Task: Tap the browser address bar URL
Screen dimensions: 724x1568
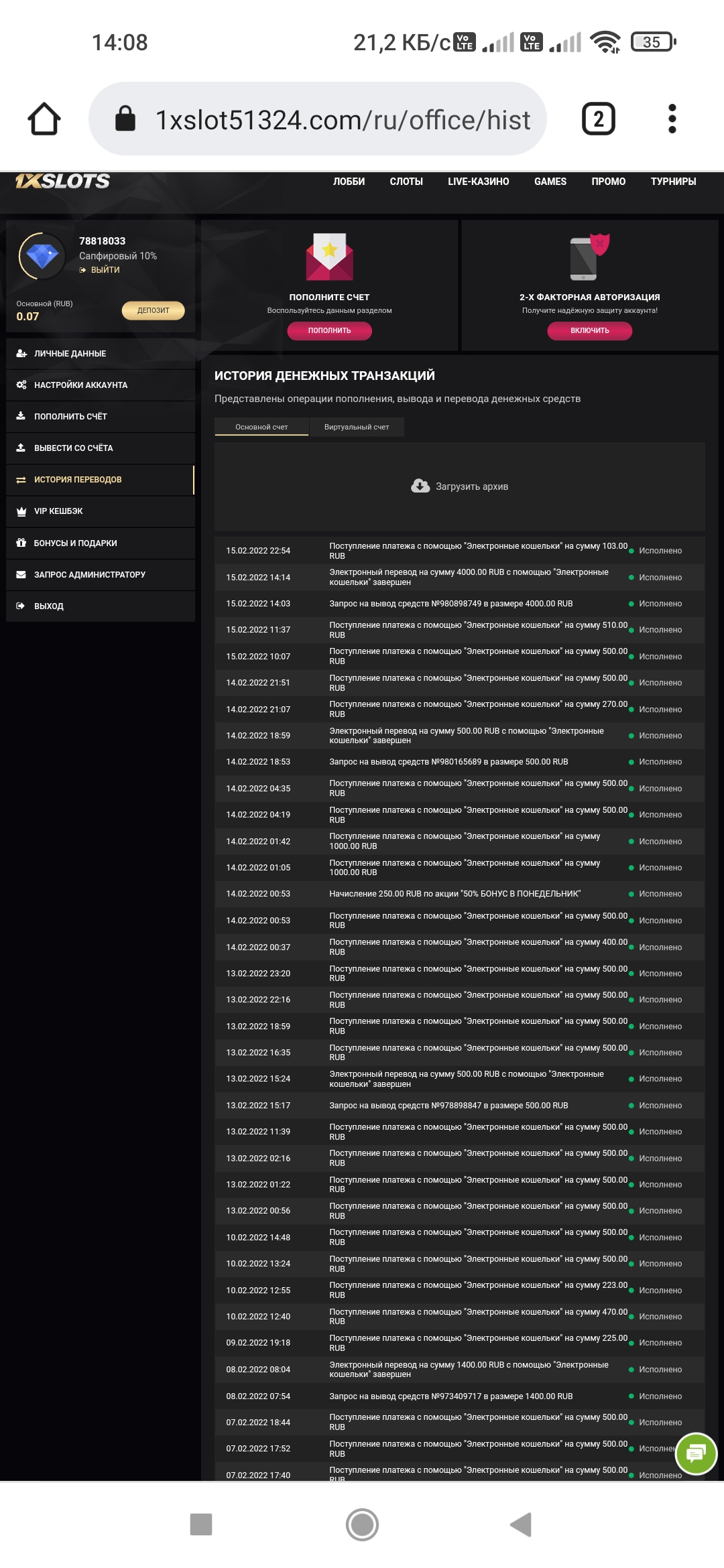Action: (343, 120)
